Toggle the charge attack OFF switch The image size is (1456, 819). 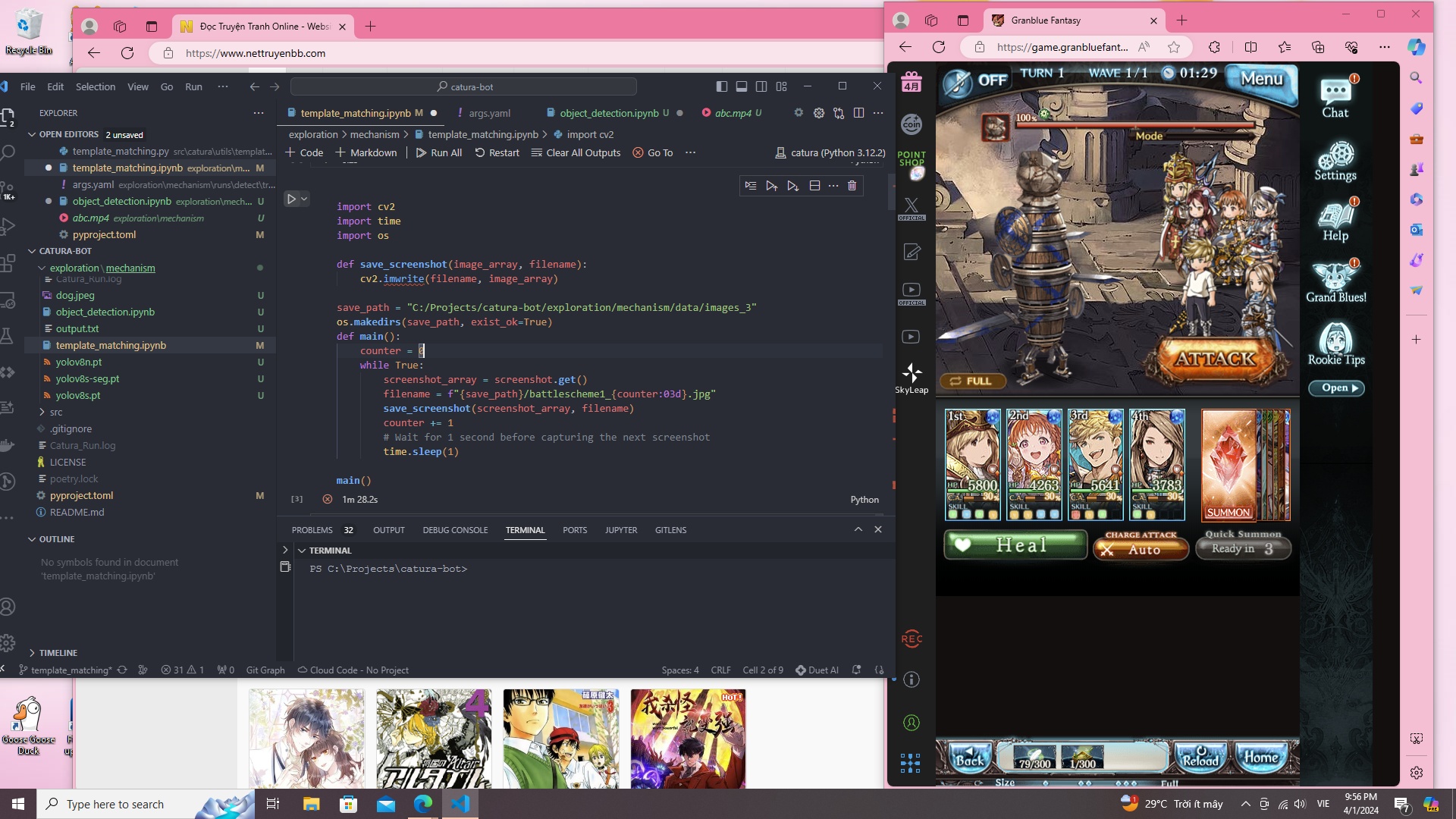(976, 80)
